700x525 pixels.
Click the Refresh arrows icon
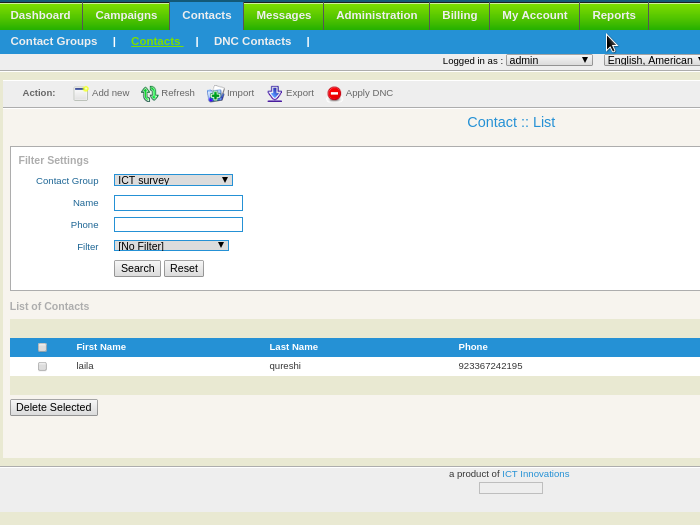pos(150,93)
